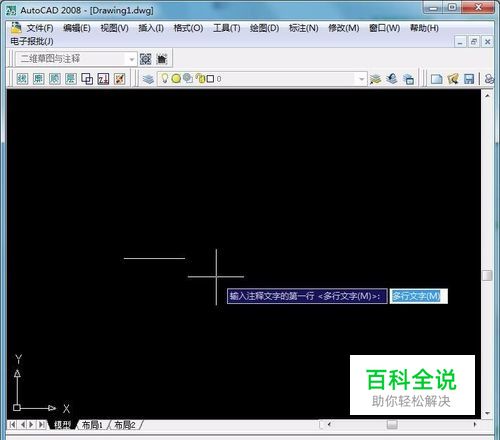
Task: Click the ZI numbering toolbar icon
Action: pyautogui.click(x=103, y=79)
